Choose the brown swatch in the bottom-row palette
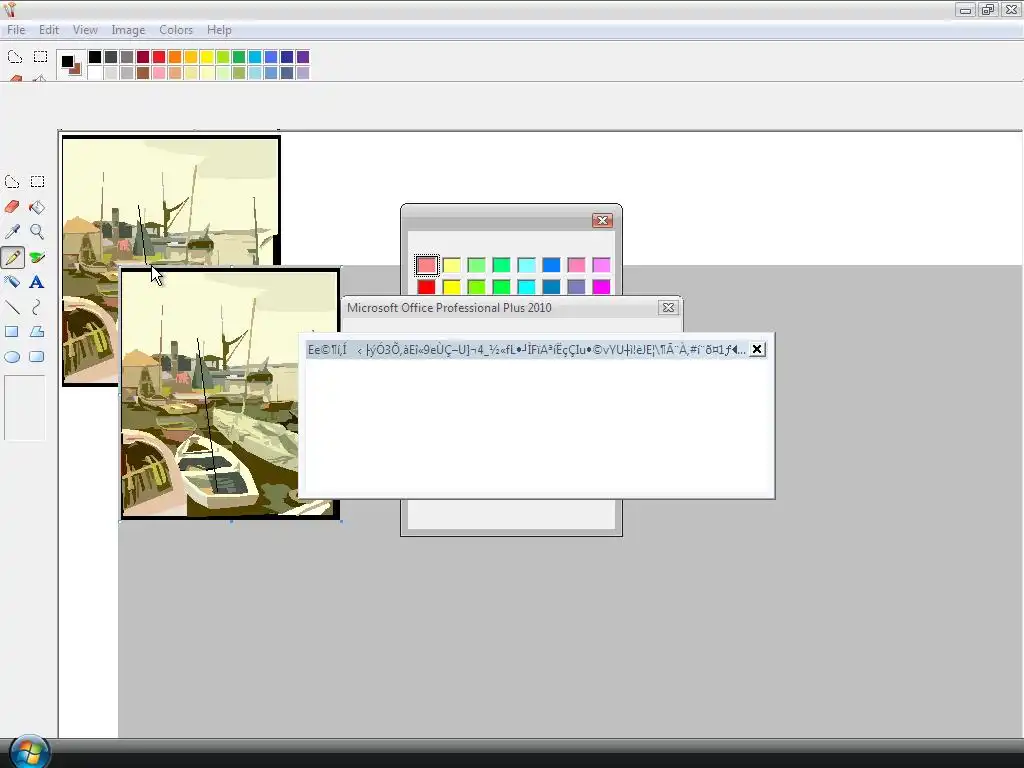The height and width of the screenshot is (768, 1024). pyautogui.click(x=143, y=72)
